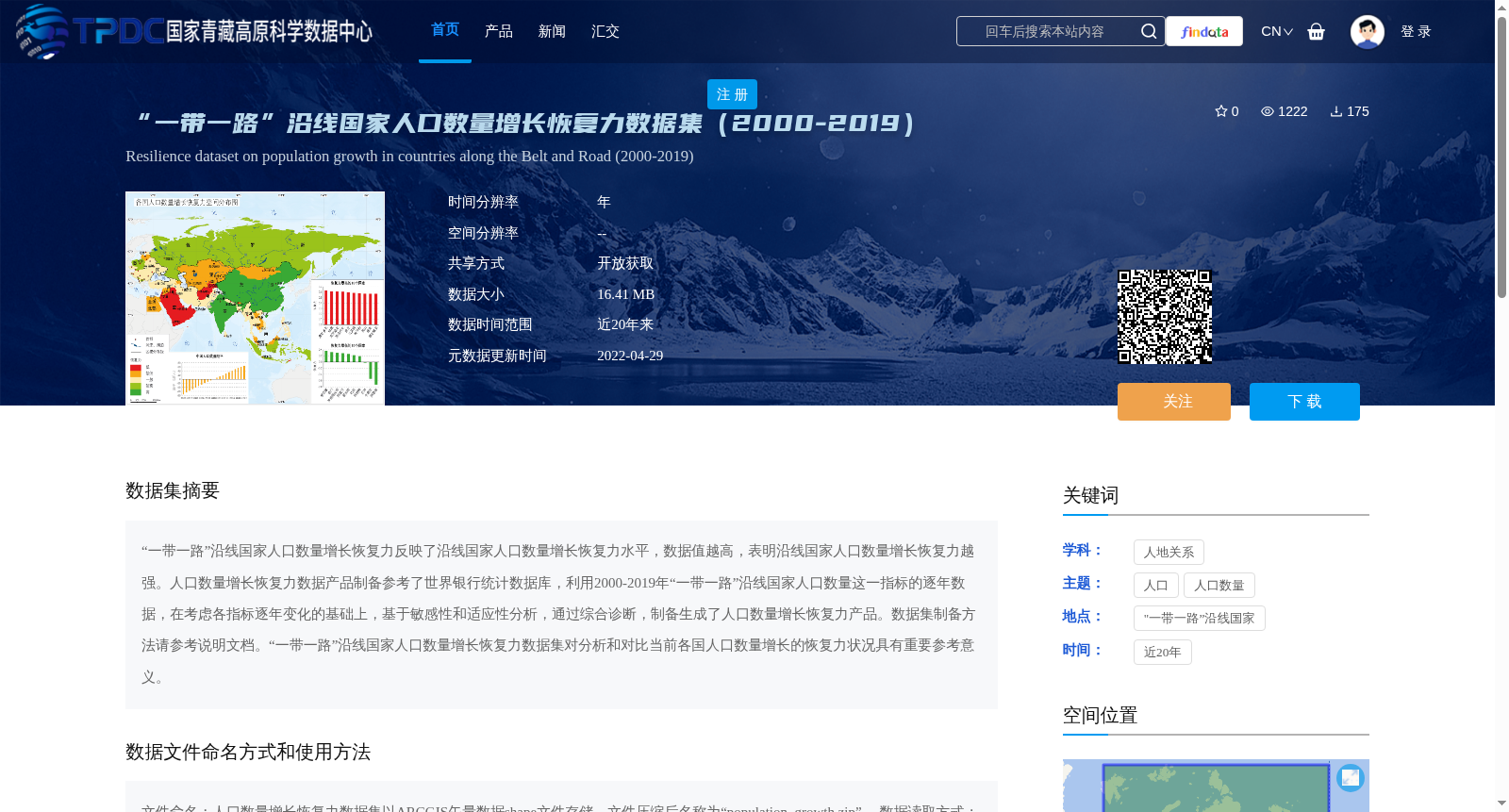
Task: Click the user avatar icon
Action: tap(1367, 31)
